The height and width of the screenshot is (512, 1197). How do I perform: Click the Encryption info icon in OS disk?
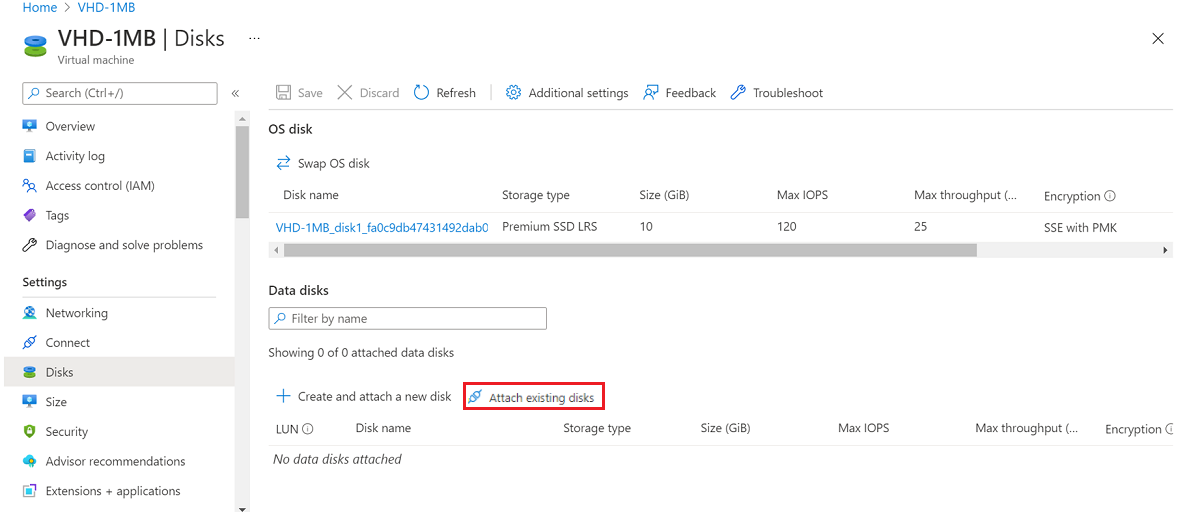pos(1110,196)
